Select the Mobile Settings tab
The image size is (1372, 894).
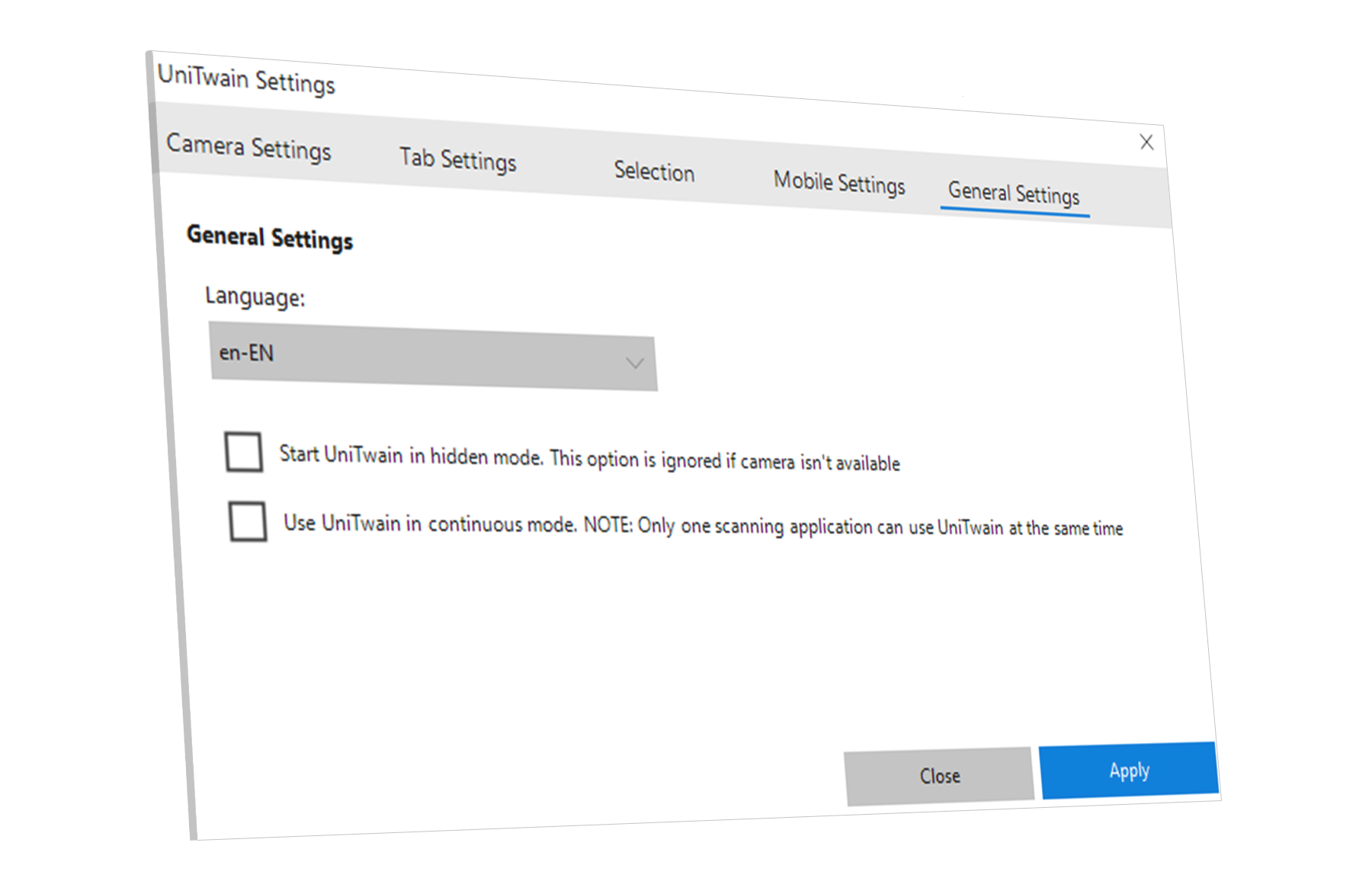click(838, 183)
